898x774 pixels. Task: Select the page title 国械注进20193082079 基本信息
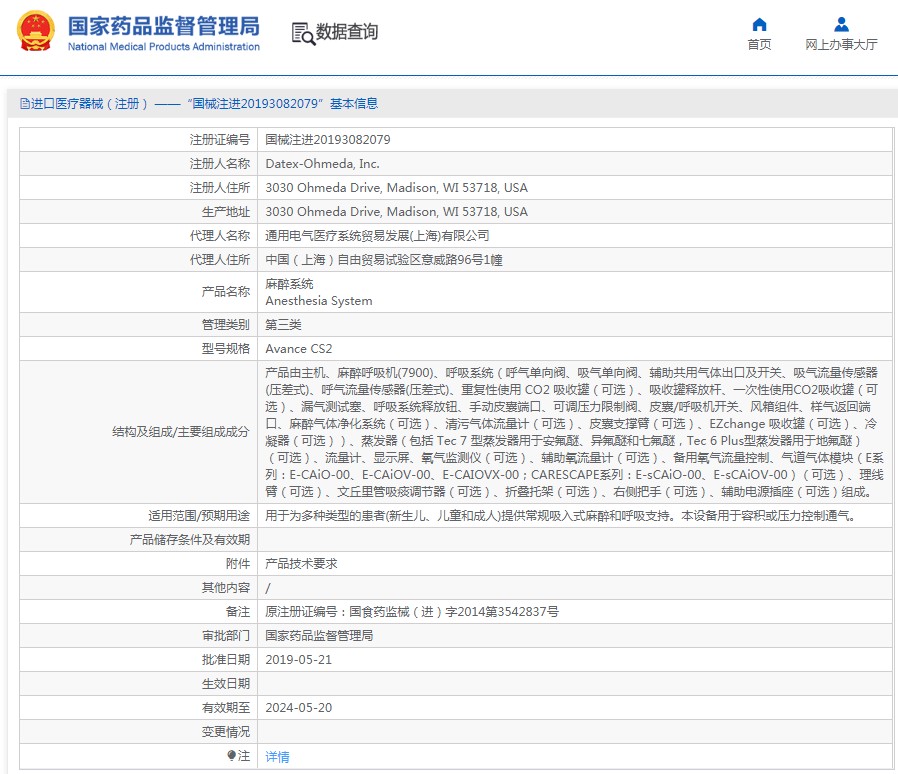point(283,104)
